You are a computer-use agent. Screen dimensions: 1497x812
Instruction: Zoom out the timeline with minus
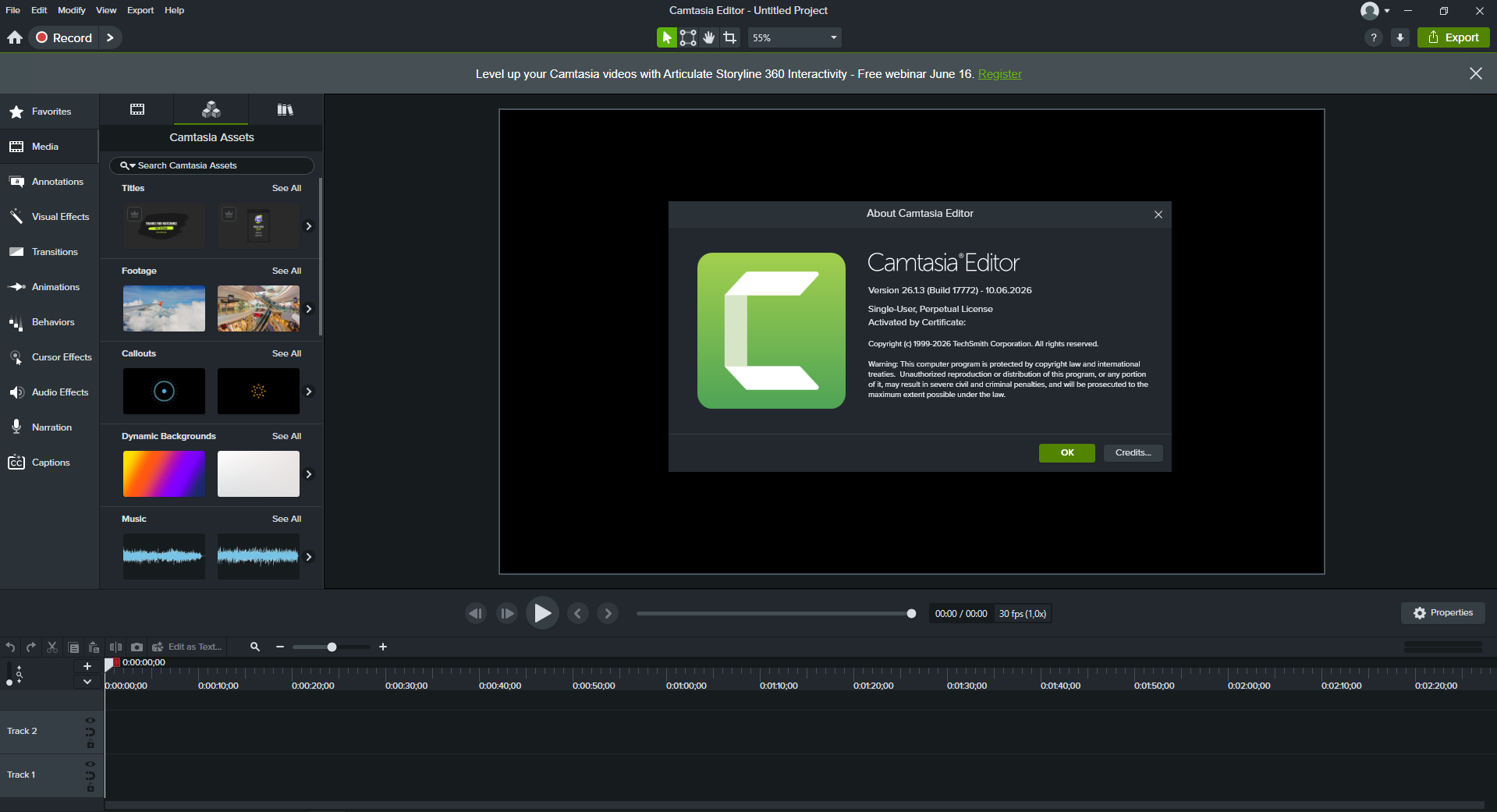tap(280, 647)
